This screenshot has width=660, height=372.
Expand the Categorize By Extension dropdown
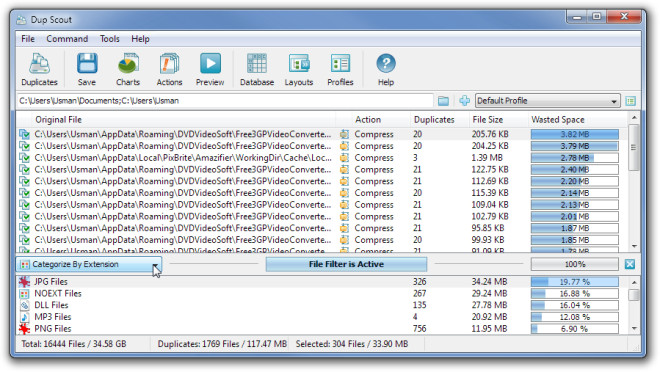(x=88, y=264)
